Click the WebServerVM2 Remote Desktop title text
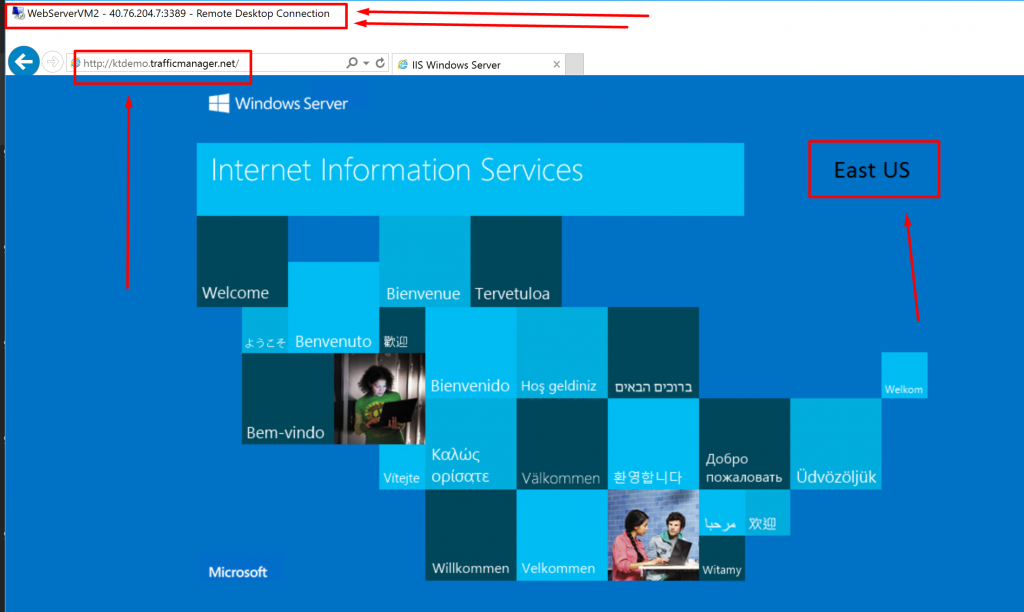 (178, 13)
